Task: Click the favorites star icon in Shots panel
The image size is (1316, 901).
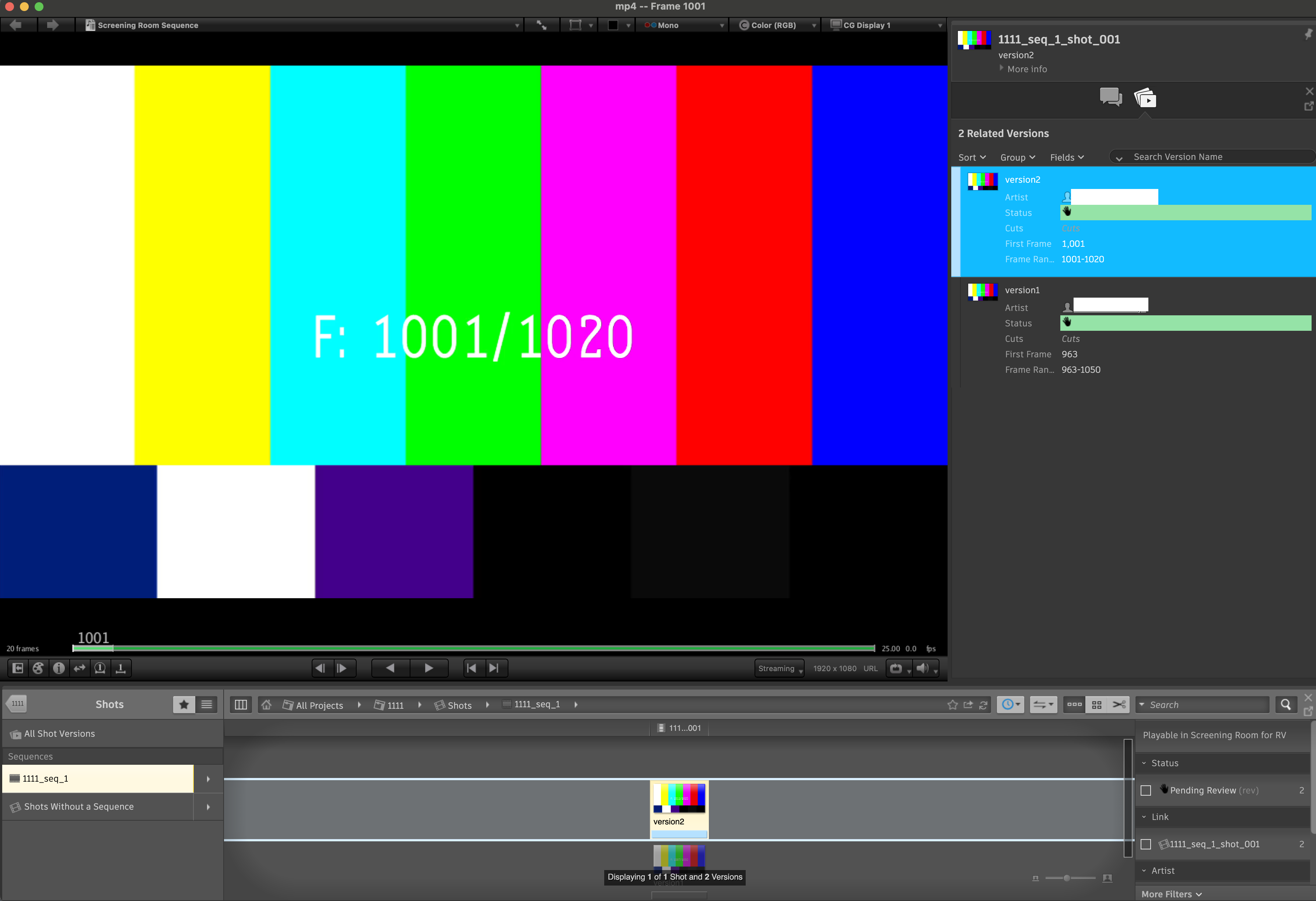Action: click(x=184, y=705)
